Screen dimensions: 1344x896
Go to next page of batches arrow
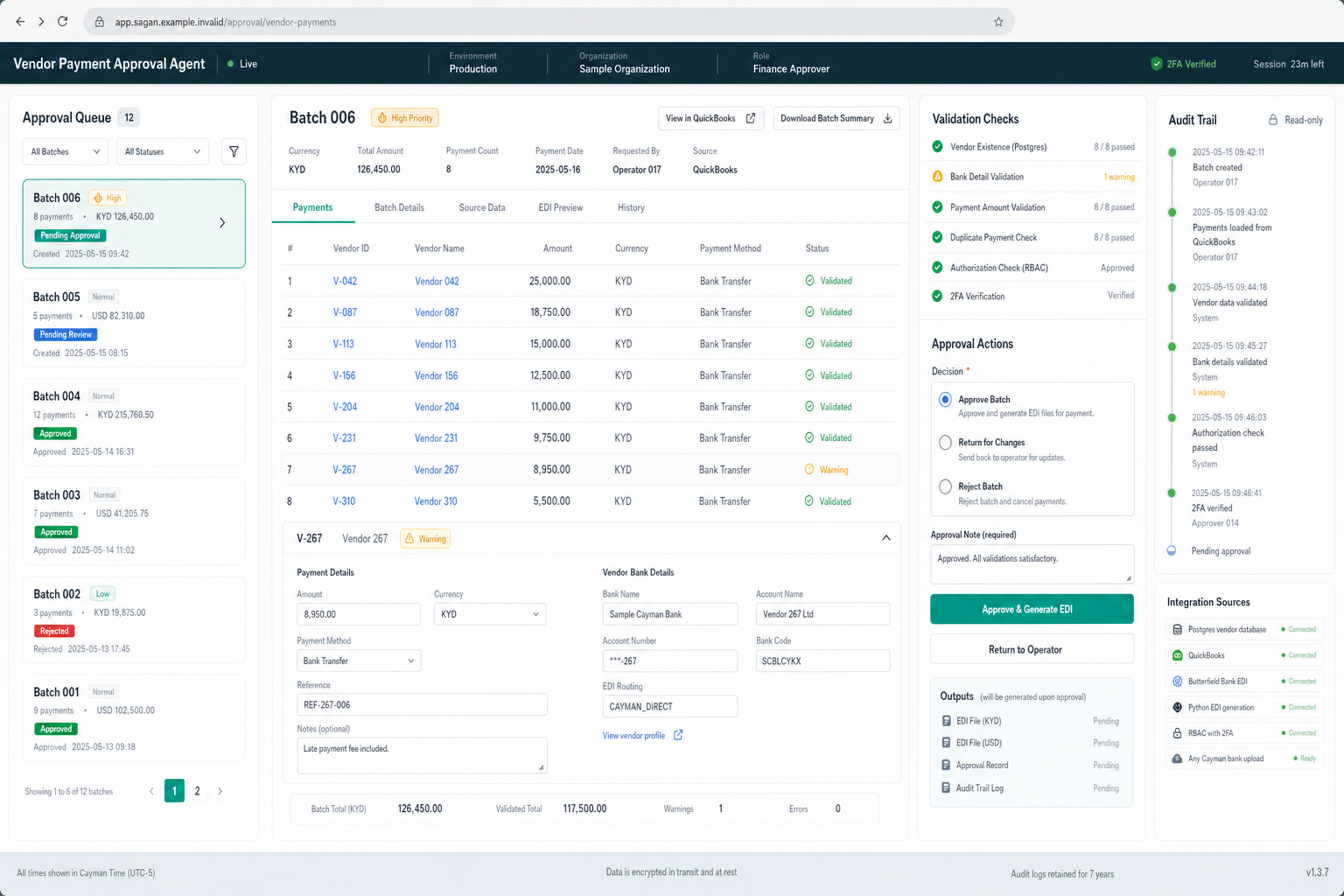[x=220, y=791]
